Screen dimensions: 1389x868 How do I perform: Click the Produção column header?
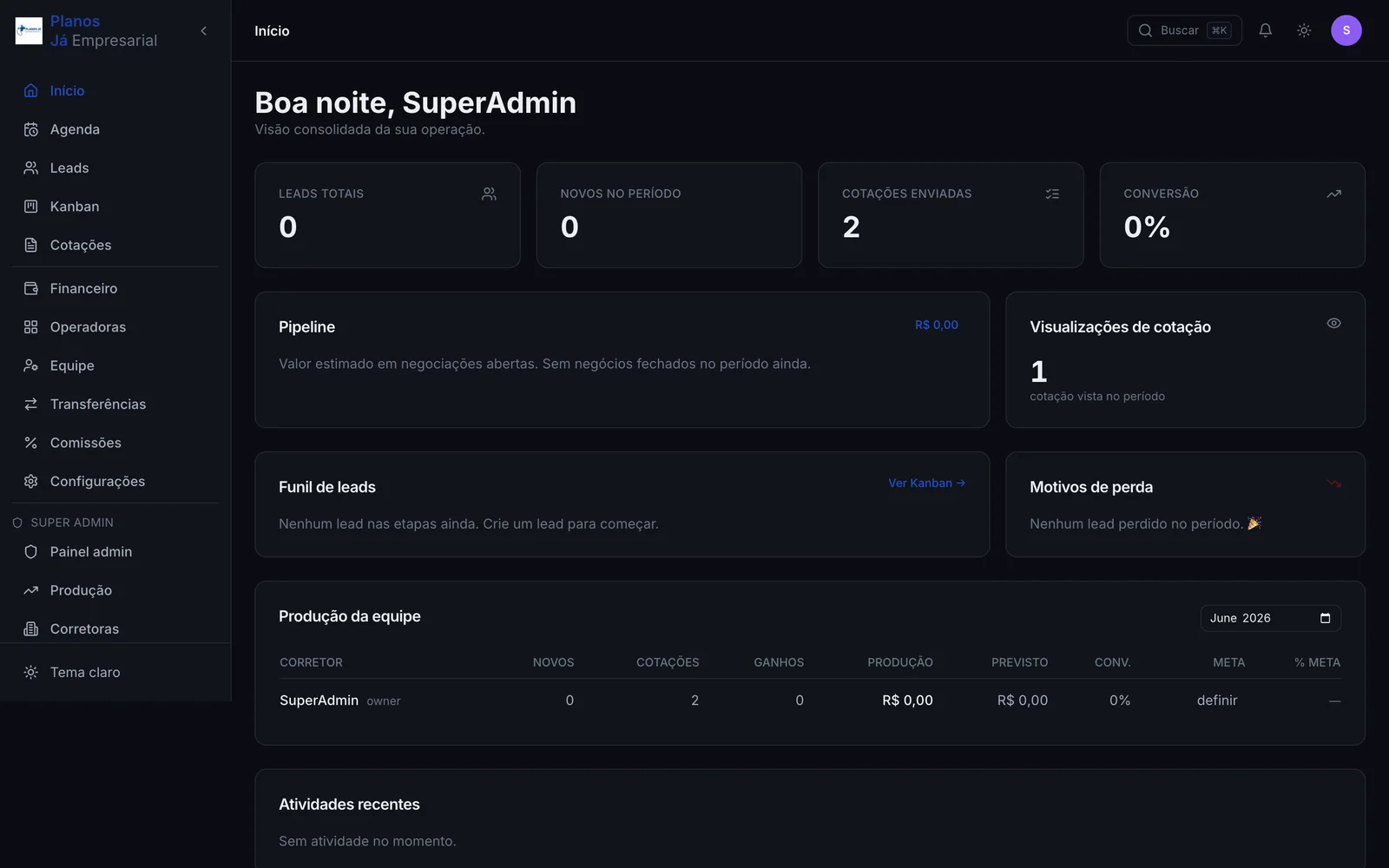900,662
